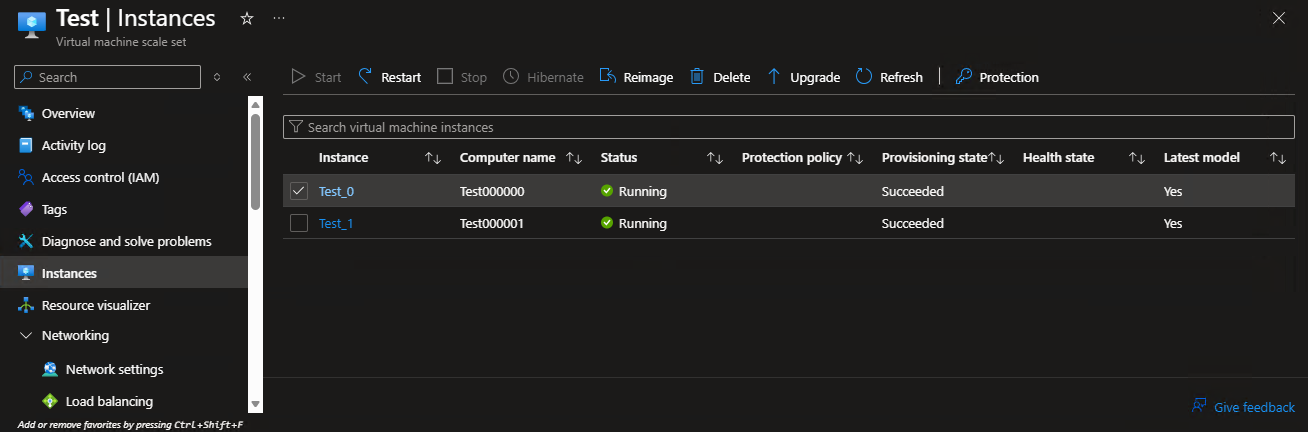Click the Health state header label

click(1059, 158)
